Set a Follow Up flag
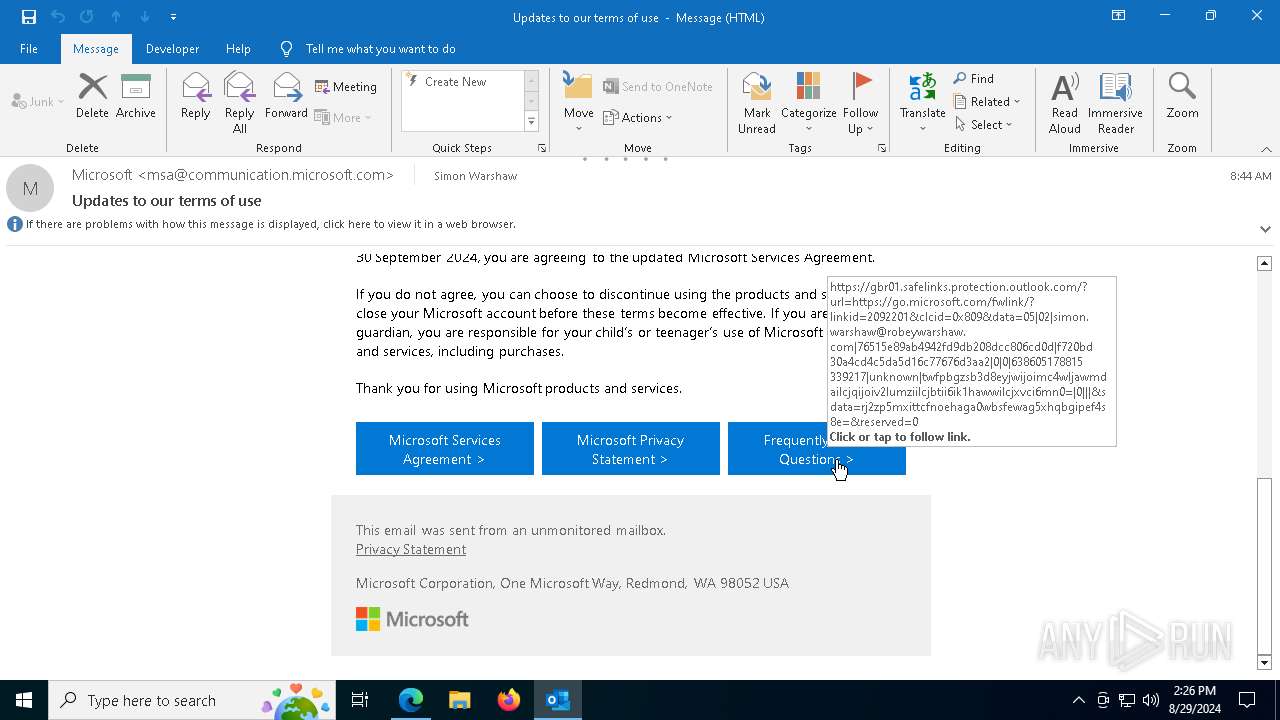The width and height of the screenshot is (1280, 720). pos(860,103)
